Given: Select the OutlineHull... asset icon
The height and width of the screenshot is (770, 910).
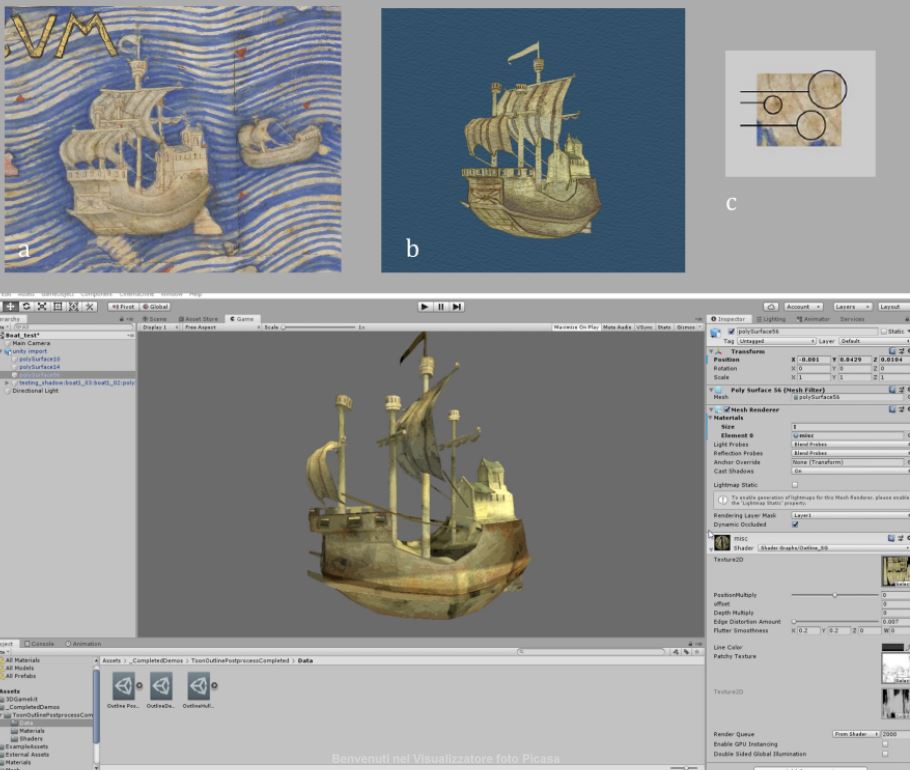Looking at the screenshot, I should pyautogui.click(x=198, y=686).
